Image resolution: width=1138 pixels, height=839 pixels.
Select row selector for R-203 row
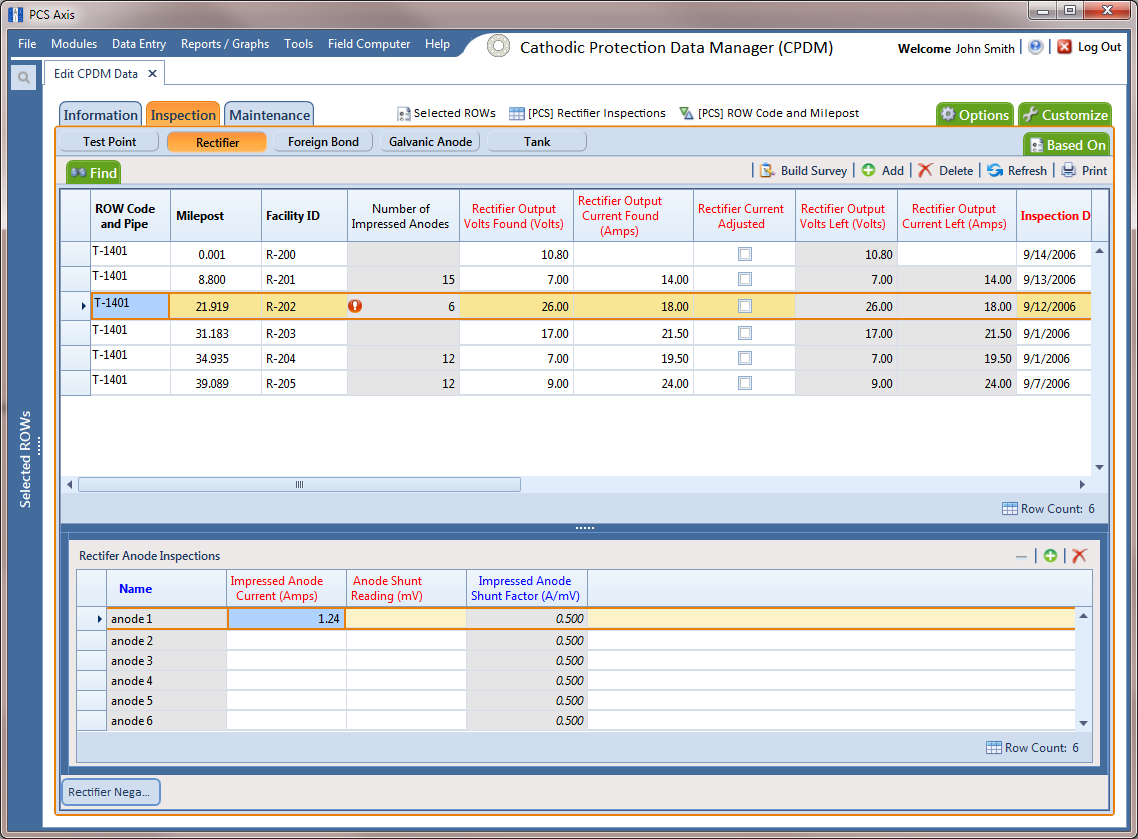75,333
